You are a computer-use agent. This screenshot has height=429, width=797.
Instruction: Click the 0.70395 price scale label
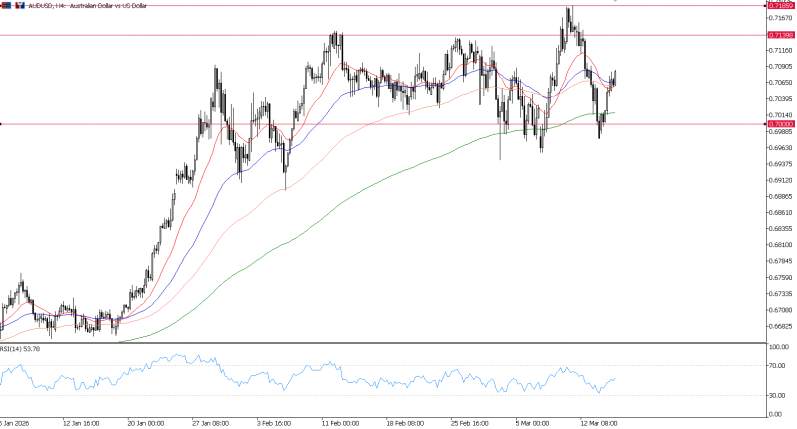[781, 99]
